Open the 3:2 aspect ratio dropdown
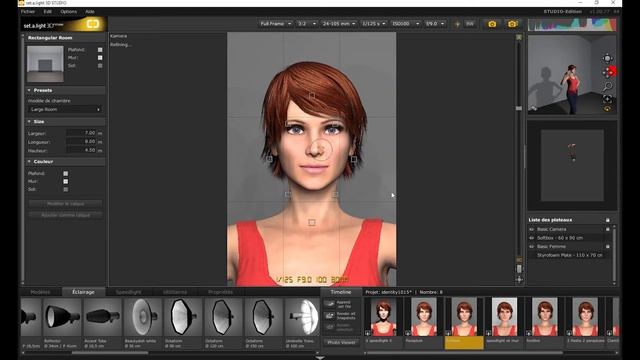This screenshot has width=640, height=360. pos(307,24)
